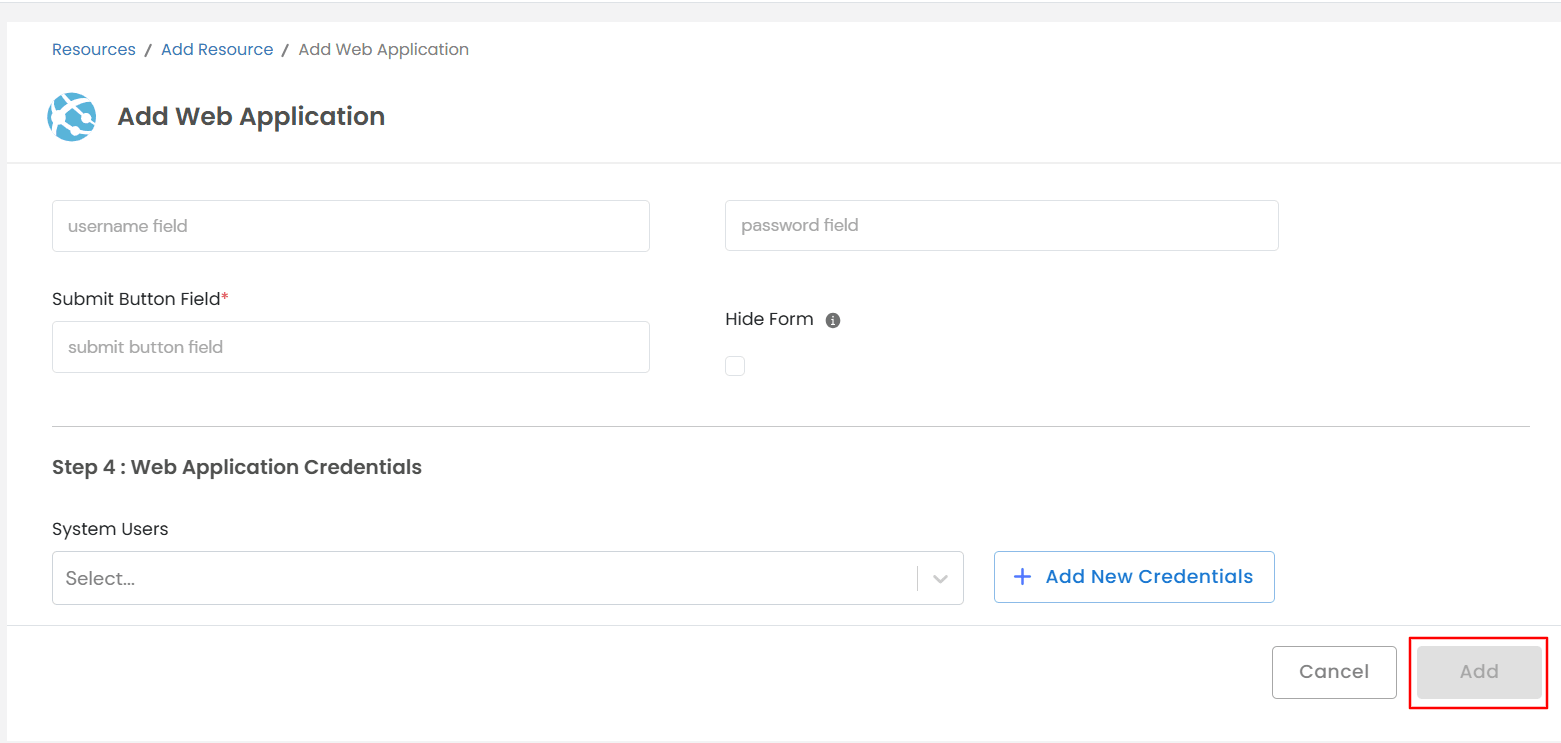The height and width of the screenshot is (743, 1561).
Task: Click the Add button
Action: coord(1478,672)
